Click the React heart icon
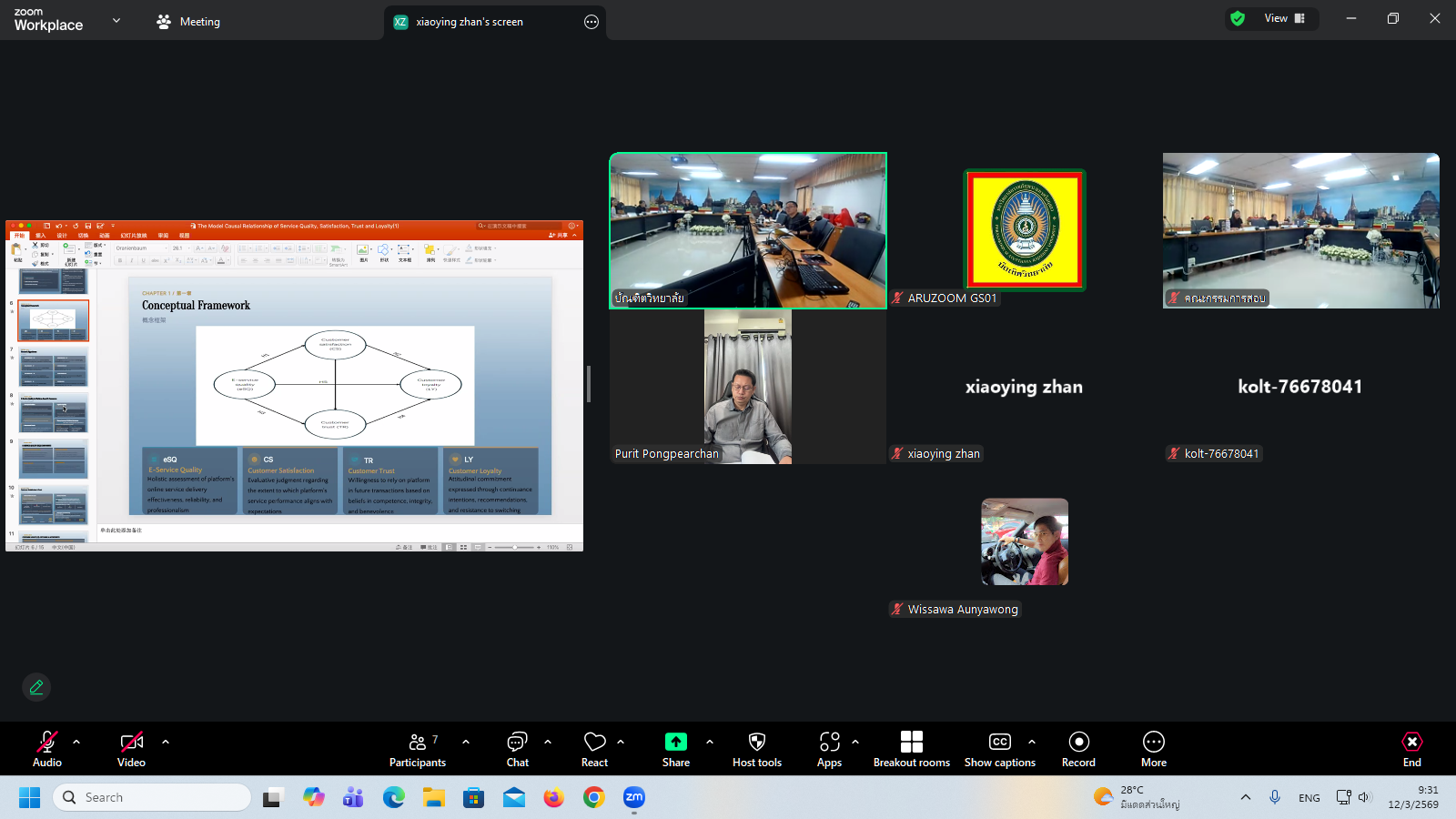The image size is (1456, 819). click(594, 749)
